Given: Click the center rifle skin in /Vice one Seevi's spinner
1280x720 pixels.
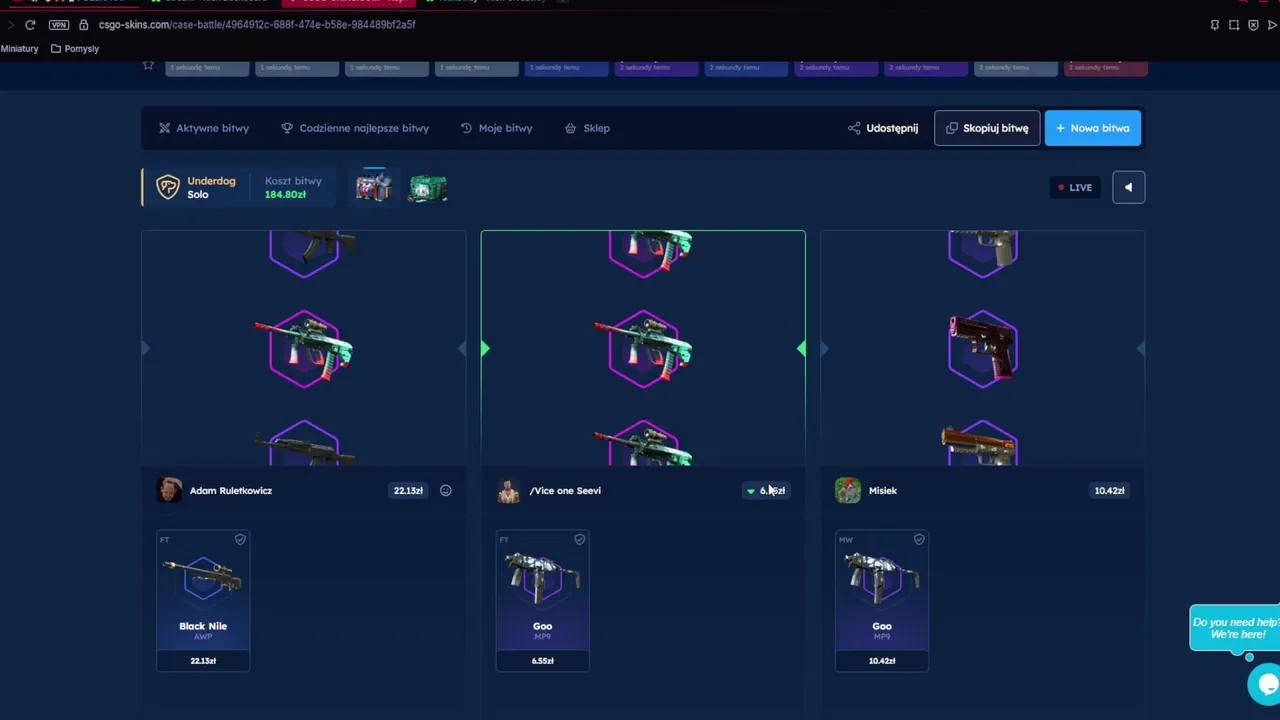Looking at the screenshot, I should coord(643,348).
